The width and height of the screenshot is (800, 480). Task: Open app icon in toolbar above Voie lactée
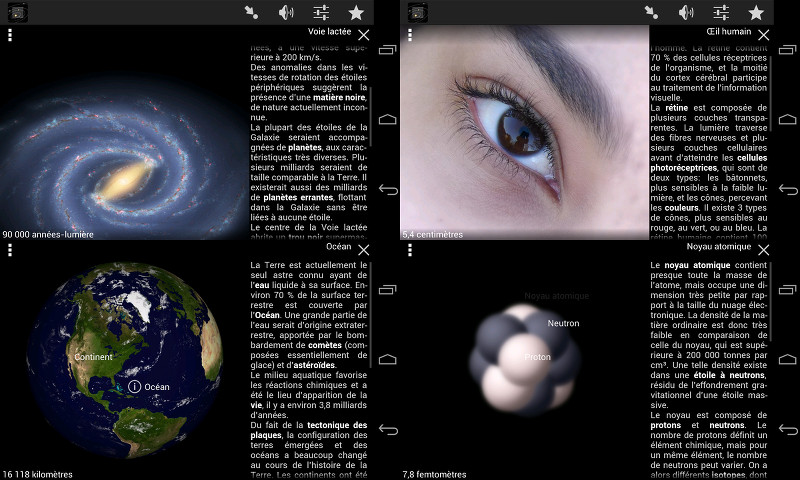pos(18,12)
